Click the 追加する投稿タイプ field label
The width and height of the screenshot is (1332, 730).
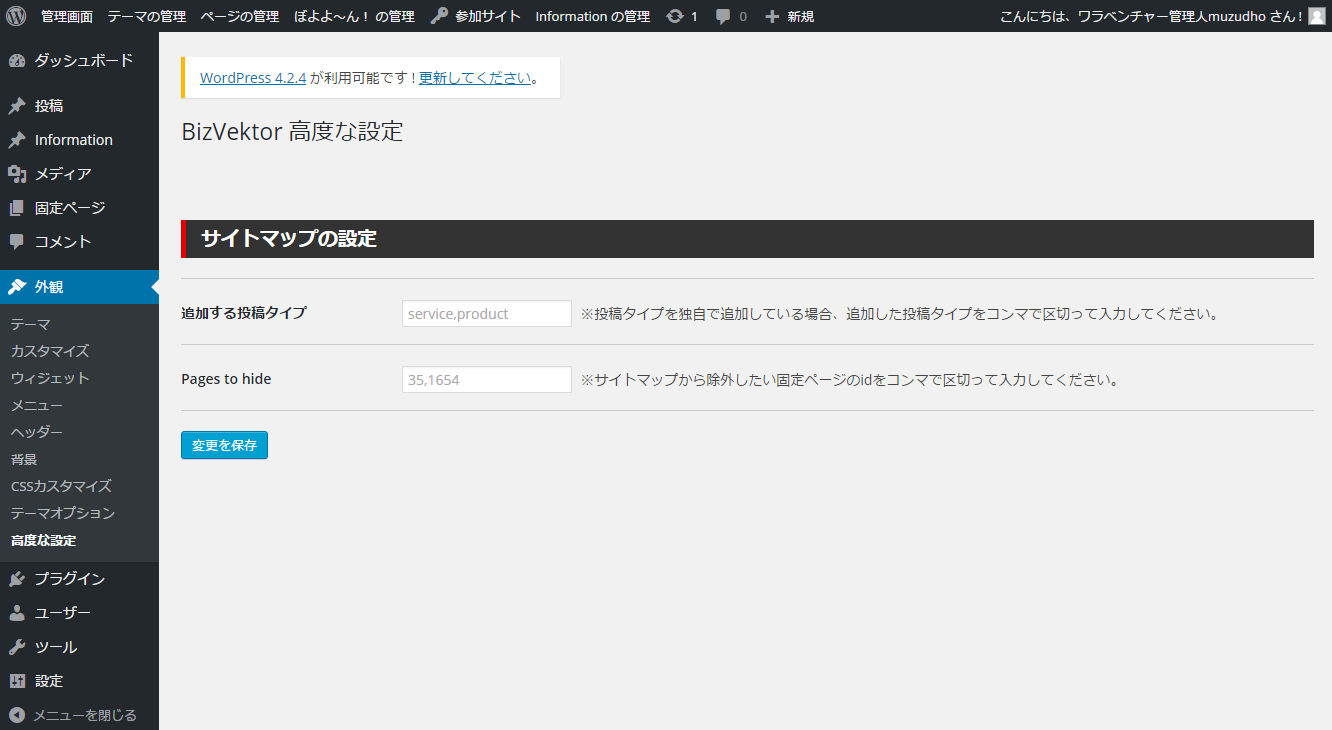pos(244,313)
